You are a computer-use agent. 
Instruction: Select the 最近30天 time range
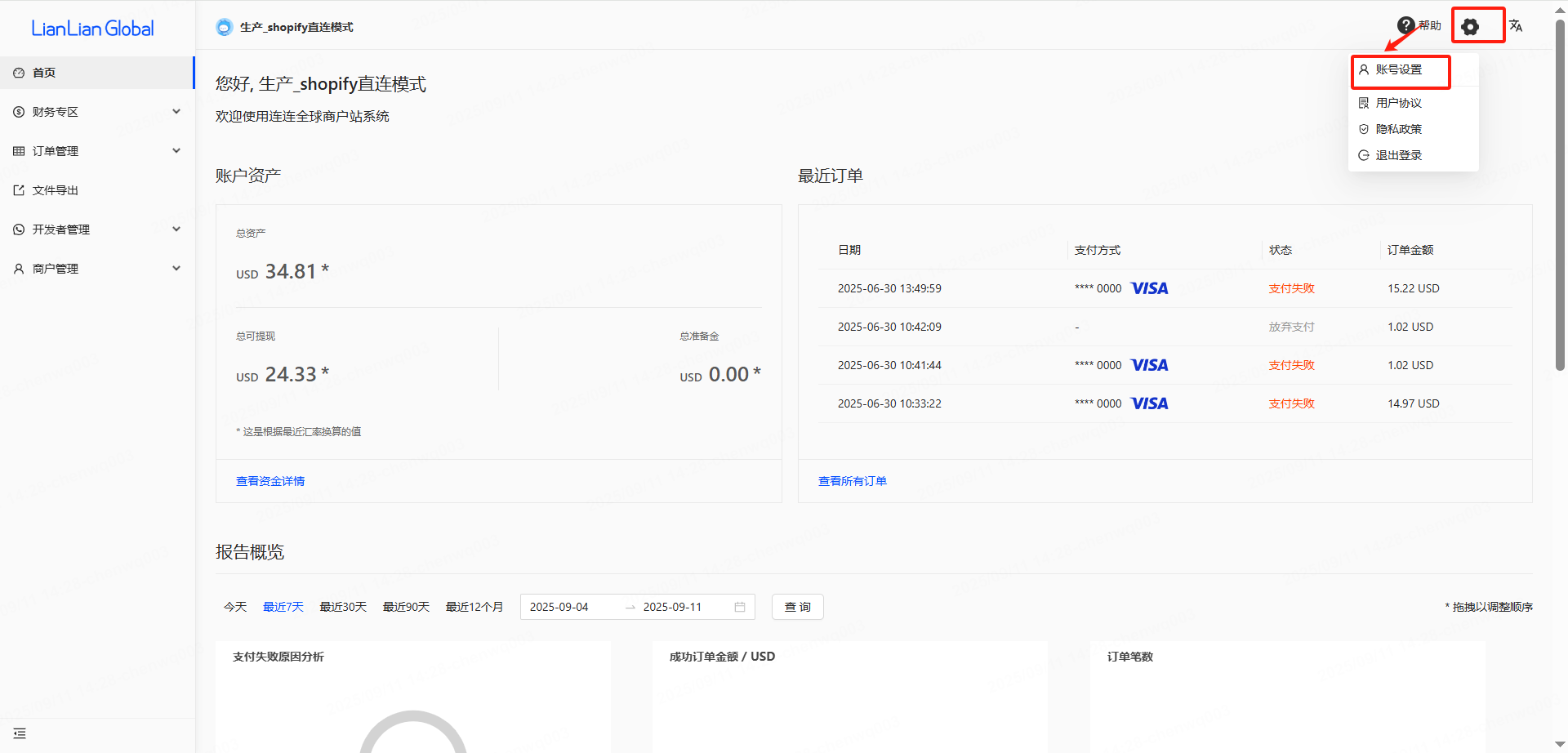tap(343, 607)
